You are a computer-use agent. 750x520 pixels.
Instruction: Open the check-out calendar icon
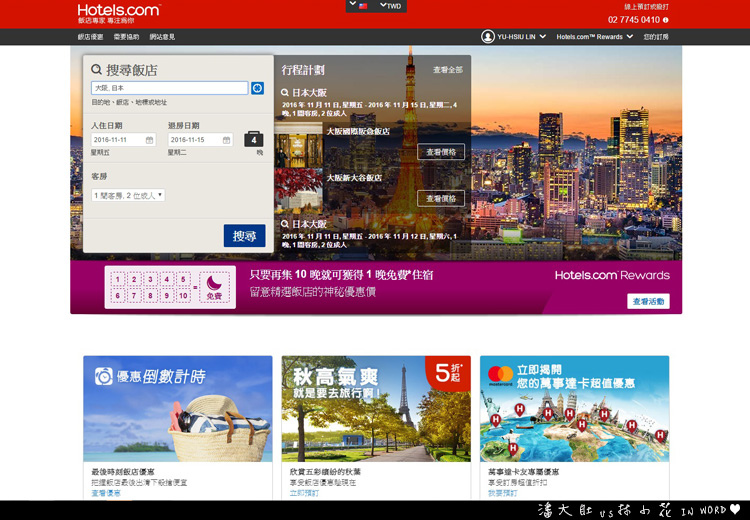click(x=226, y=140)
